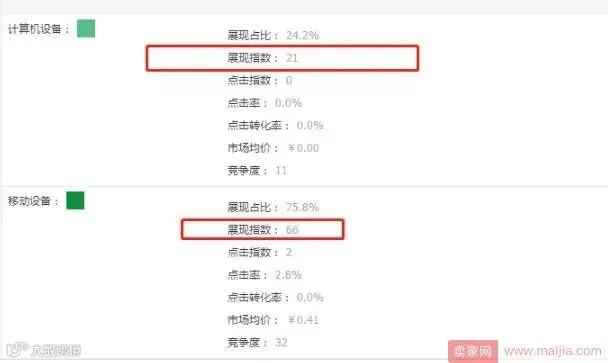Click mobile 市场均价 value ¥0.41

pos(303,320)
